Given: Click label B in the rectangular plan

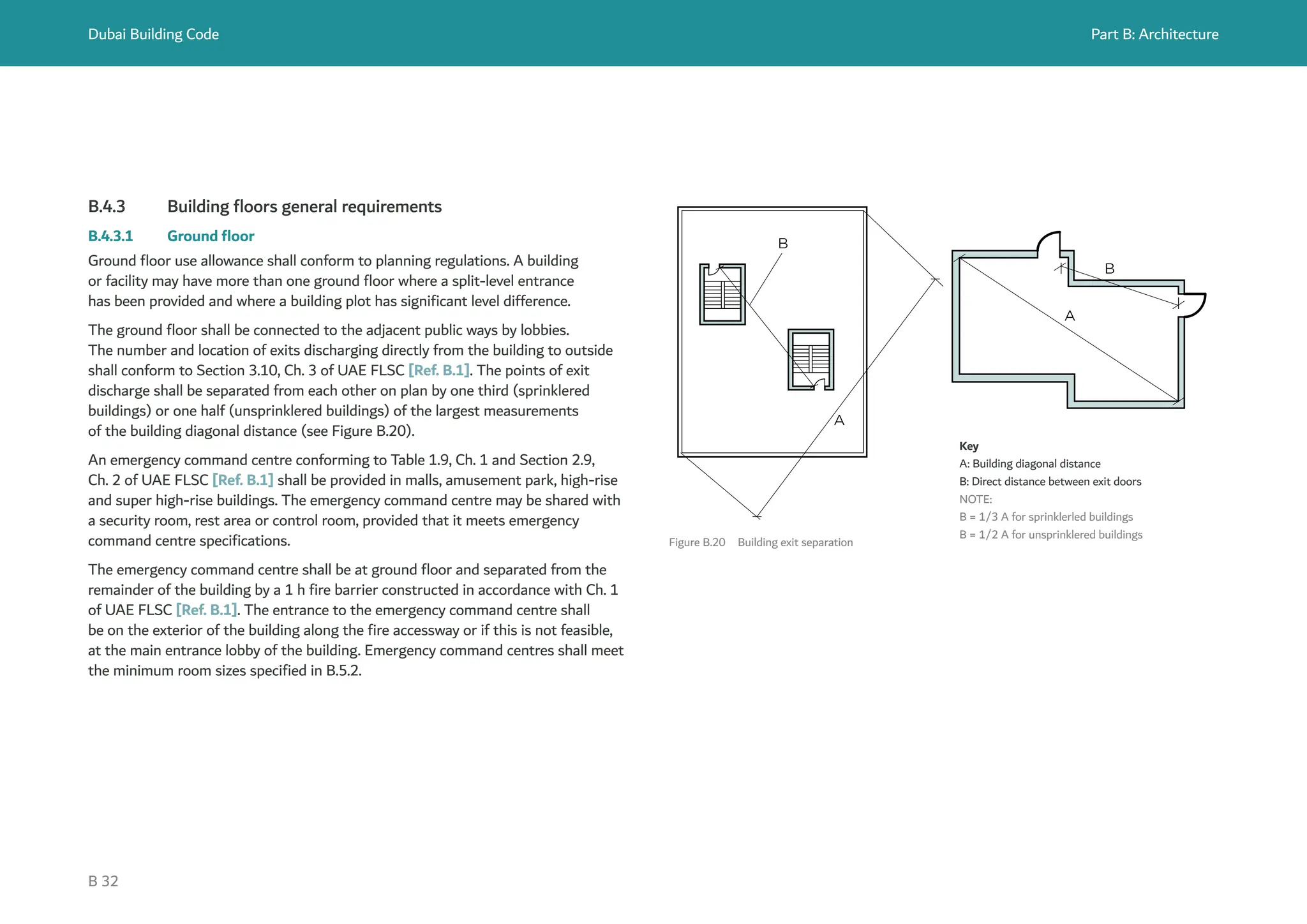Looking at the screenshot, I should pos(783,244).
